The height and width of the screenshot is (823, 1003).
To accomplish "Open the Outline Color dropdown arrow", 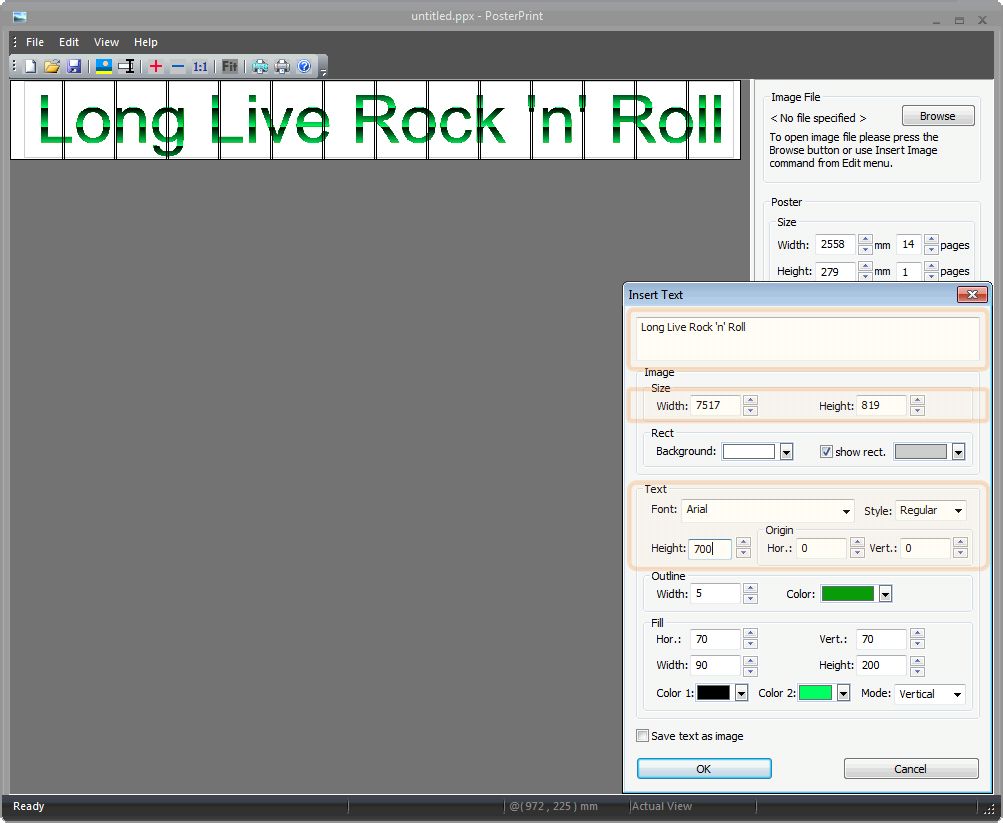I will coord(885,594).
